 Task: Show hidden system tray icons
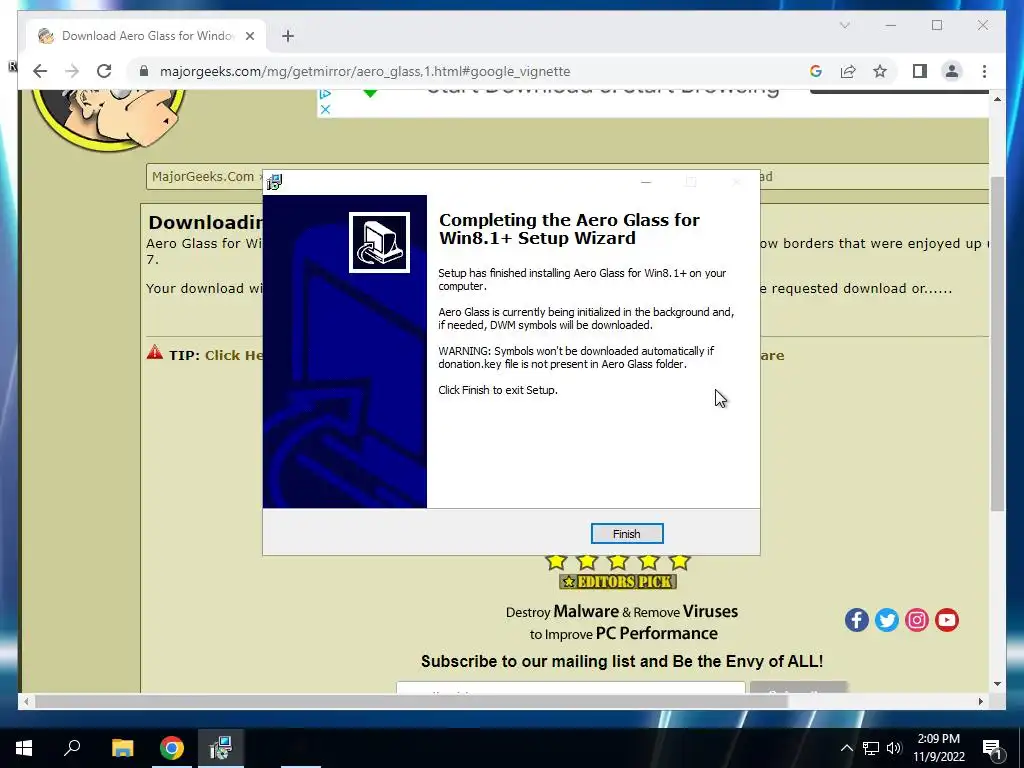(846, 748)
